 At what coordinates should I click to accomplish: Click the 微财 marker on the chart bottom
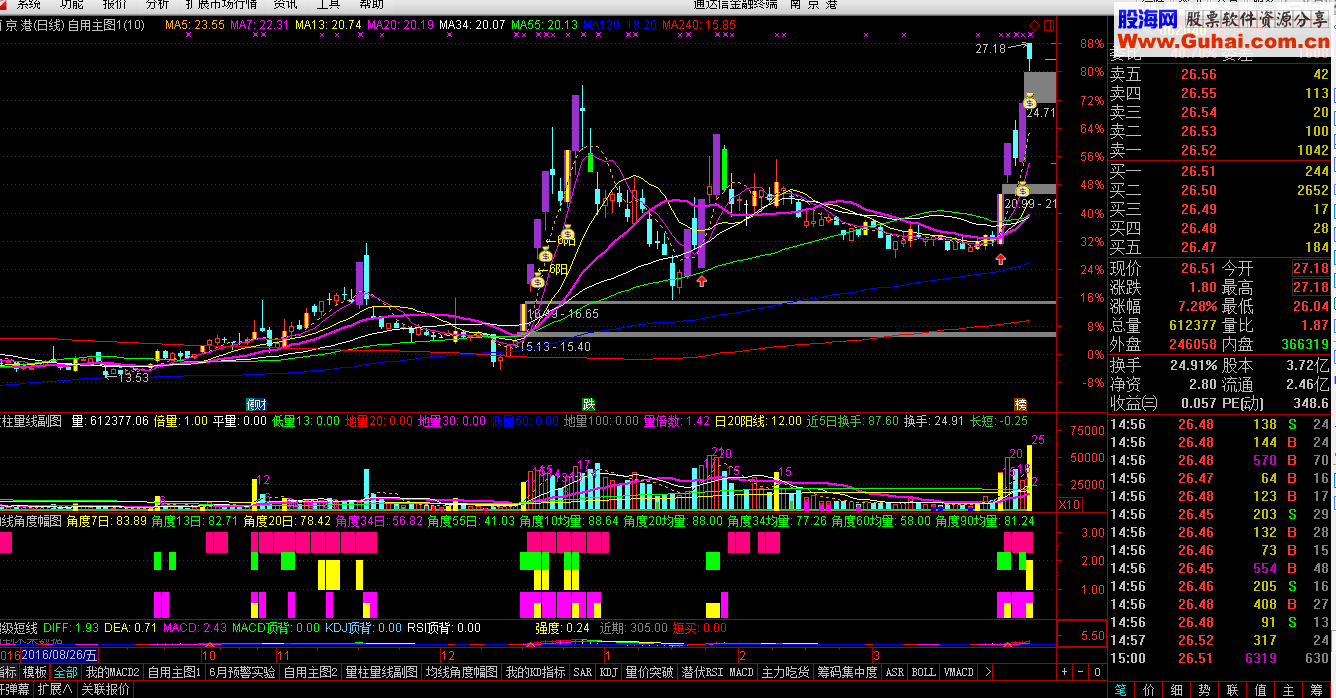(257, 405)
